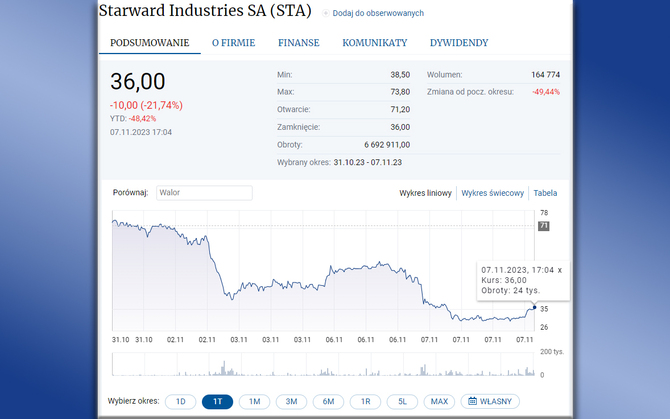Click the Obroty value 6 692 911,00
Screen dimensions: 670x419
[387, 145]
